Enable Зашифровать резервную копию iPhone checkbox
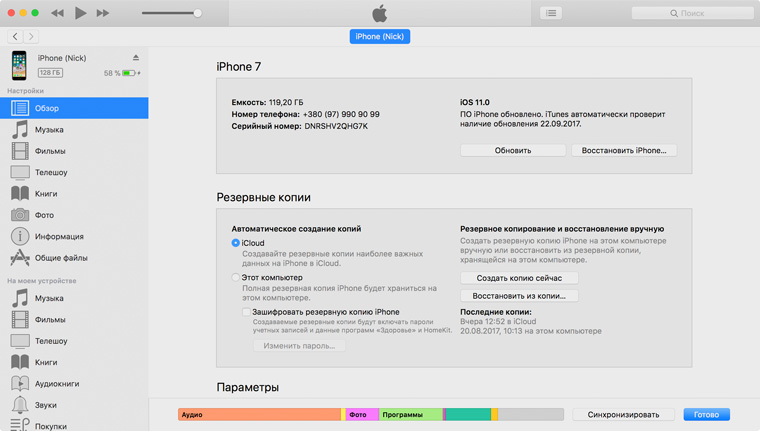Screen dimensions: 760x431 [x=246, y=312]
